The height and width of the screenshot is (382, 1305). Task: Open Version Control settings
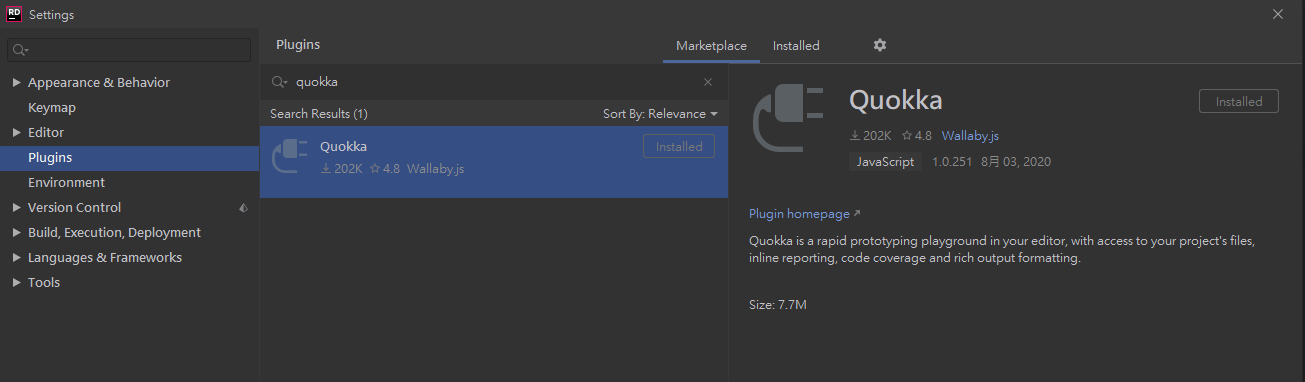click(x=74, y=207)
